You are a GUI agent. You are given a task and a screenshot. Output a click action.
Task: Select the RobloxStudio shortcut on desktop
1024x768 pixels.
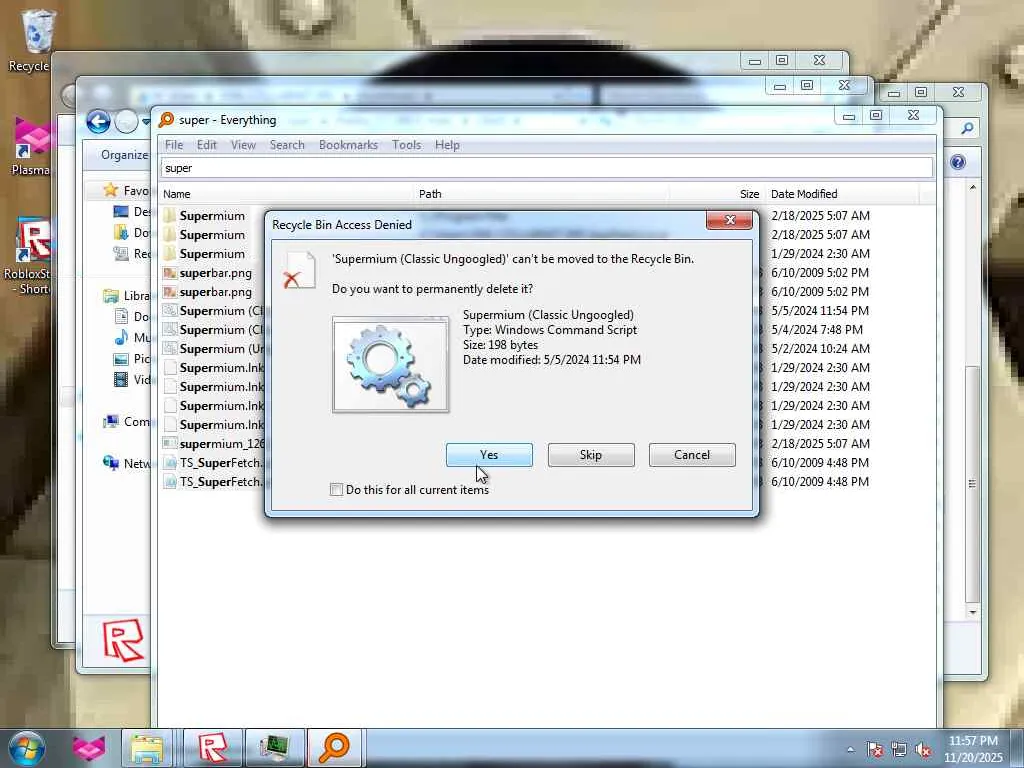pyautogui.click(x=29, y=255)
